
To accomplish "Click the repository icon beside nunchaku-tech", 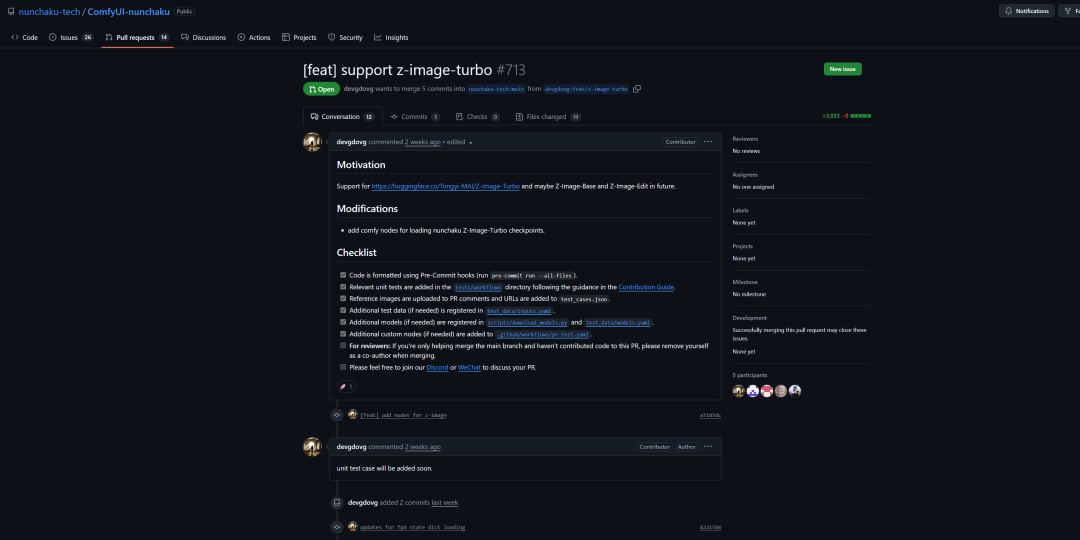I will click(11, 12).
